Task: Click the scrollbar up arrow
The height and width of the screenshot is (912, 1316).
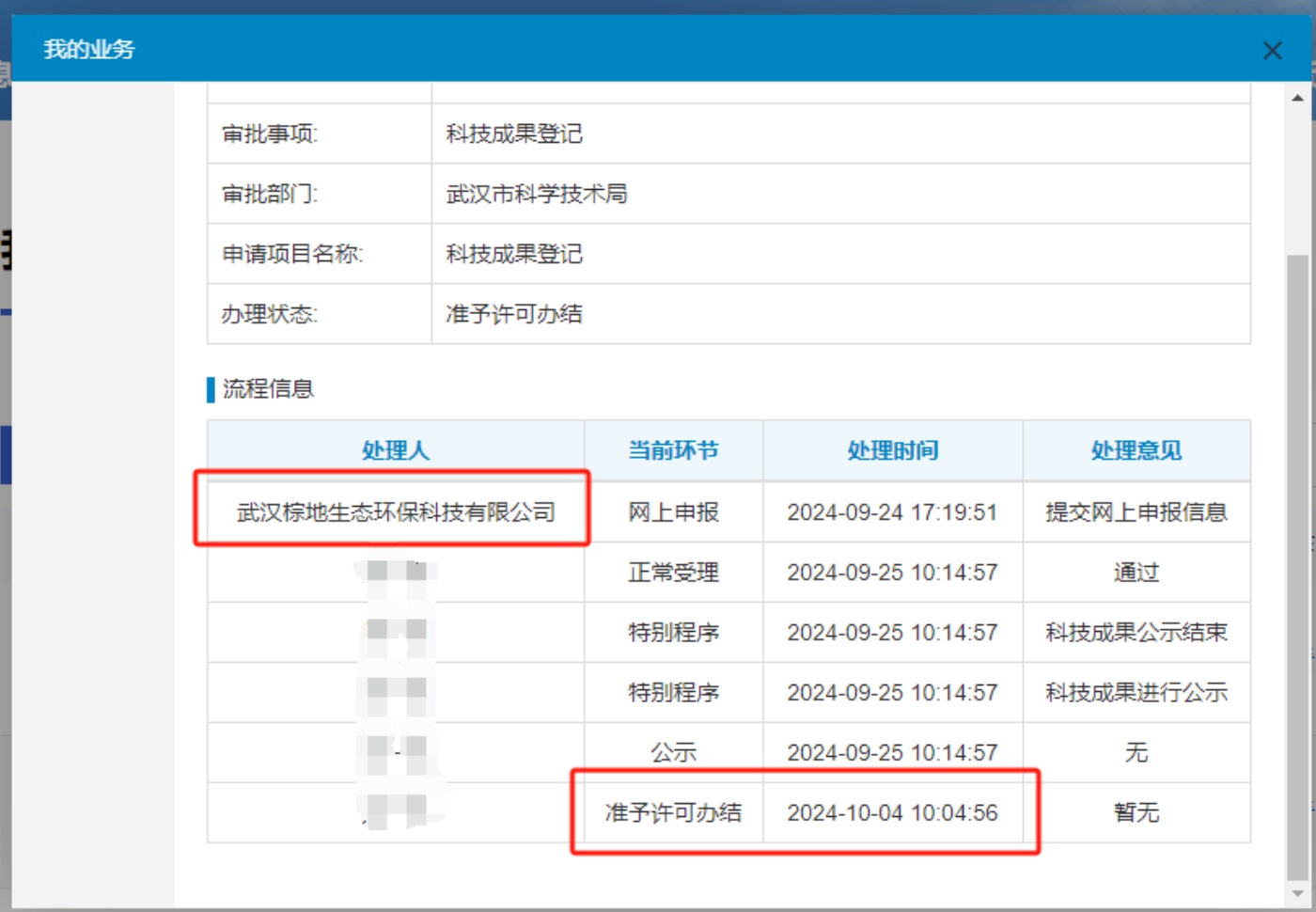Action: coord(1297,98)
